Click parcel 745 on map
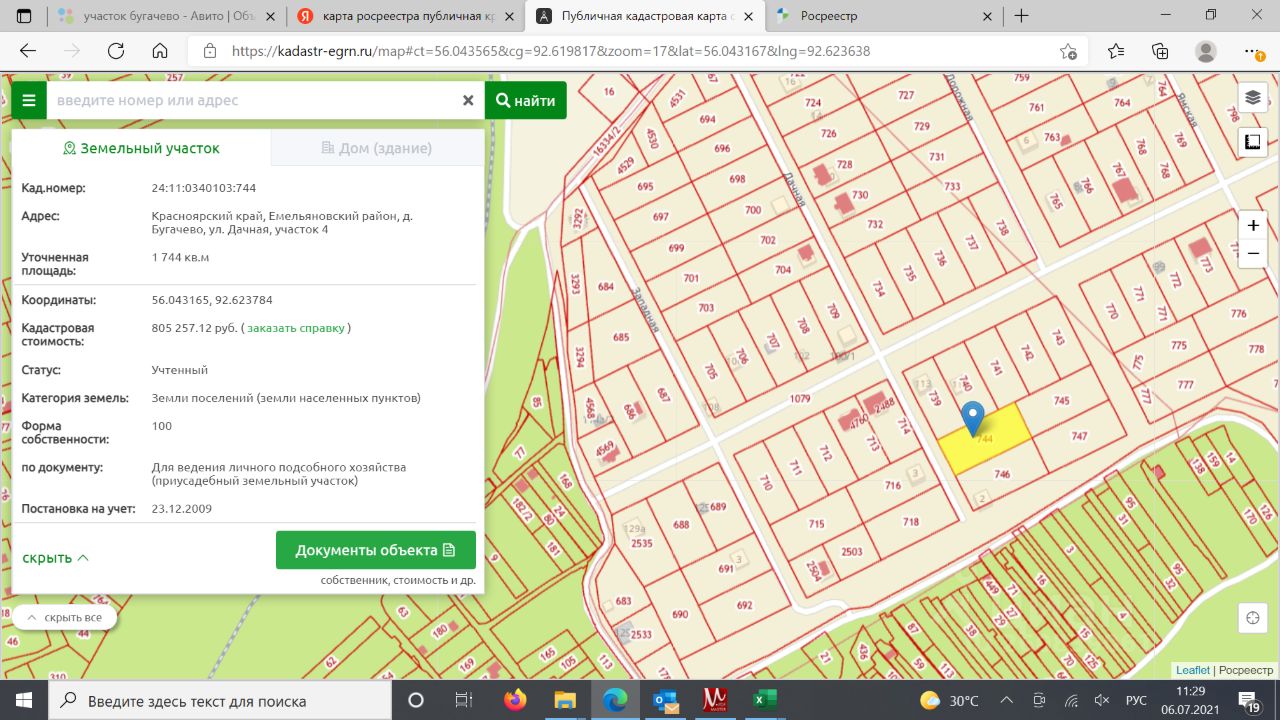This screenshot has height=720, width=1280. pyautogui.click(x=1062, y=400)
